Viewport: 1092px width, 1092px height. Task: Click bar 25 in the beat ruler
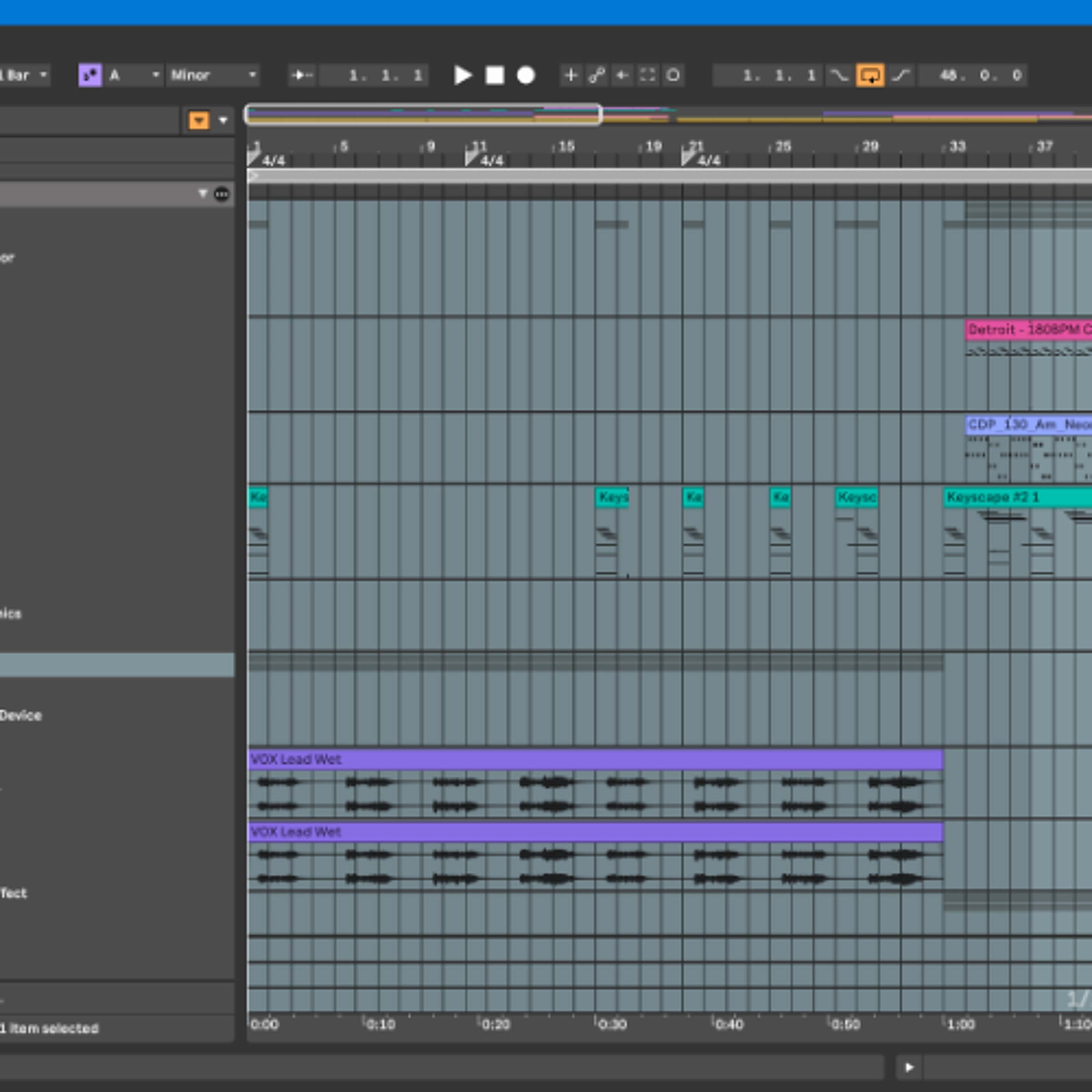[x=783, y=146]
